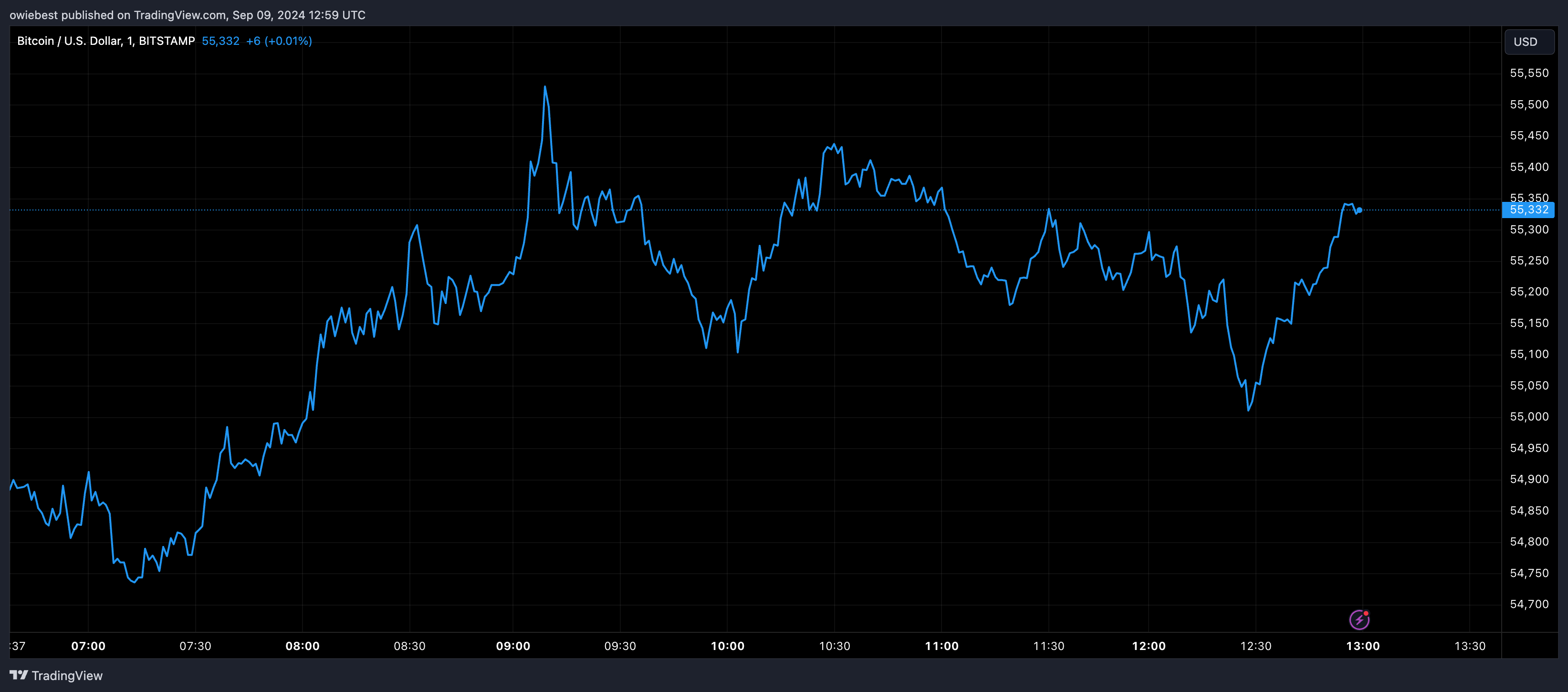
Task: Click the publication header text with TradingView.com
Action: pos(188,15)
